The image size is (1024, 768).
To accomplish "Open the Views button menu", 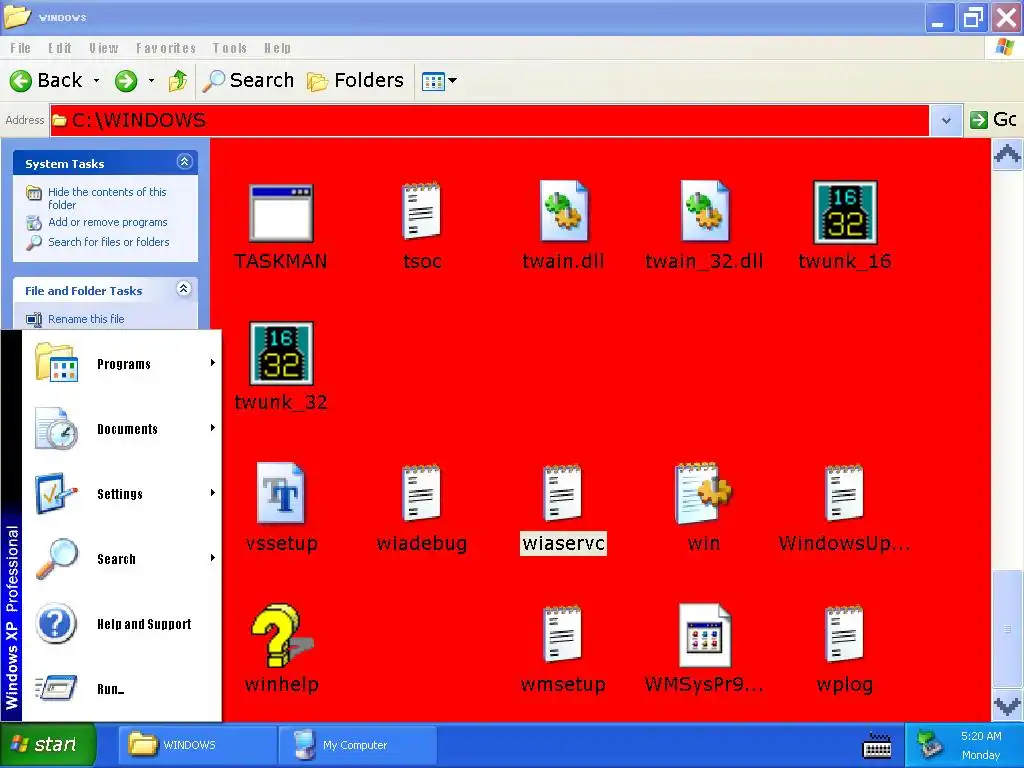I will point(439,81).
